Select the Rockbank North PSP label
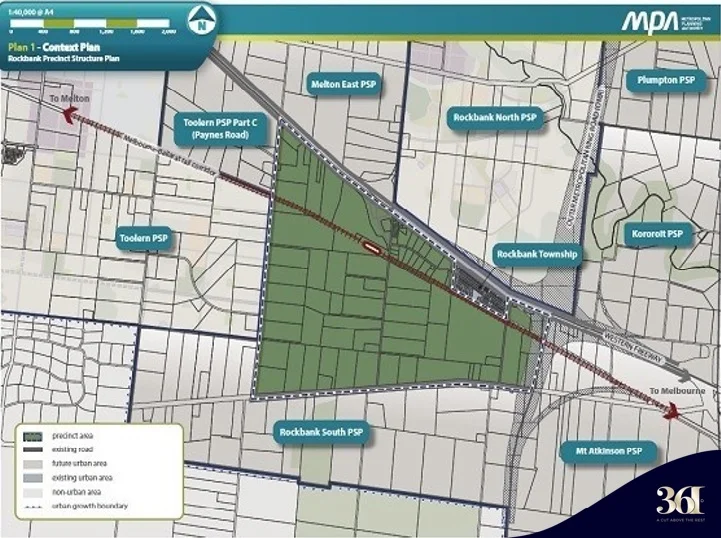 494,117
